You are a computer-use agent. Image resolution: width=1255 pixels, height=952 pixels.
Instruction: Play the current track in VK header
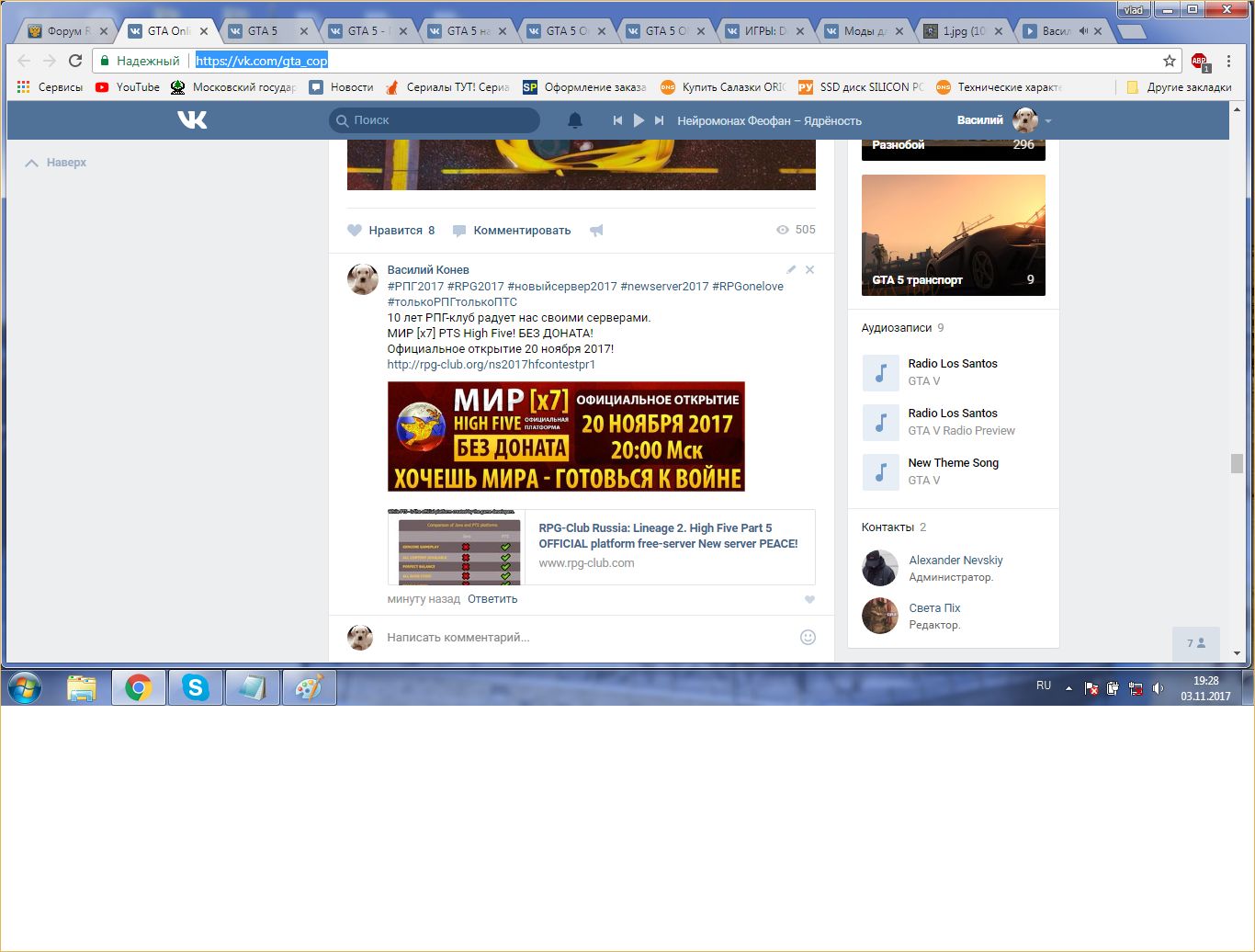[639, 120]
